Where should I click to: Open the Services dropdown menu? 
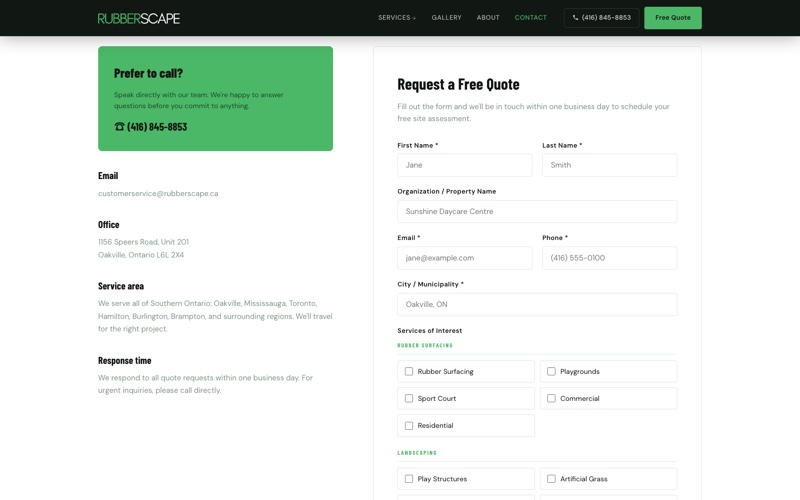point(397,18)
